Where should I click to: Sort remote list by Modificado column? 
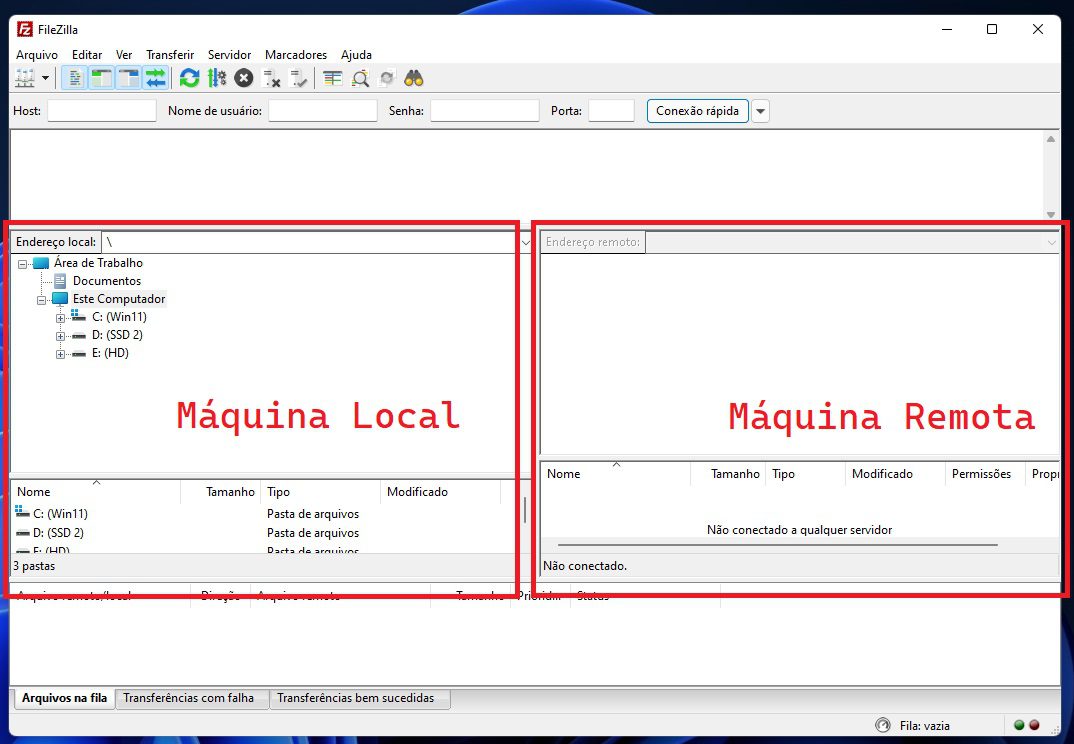coord(895,474)
